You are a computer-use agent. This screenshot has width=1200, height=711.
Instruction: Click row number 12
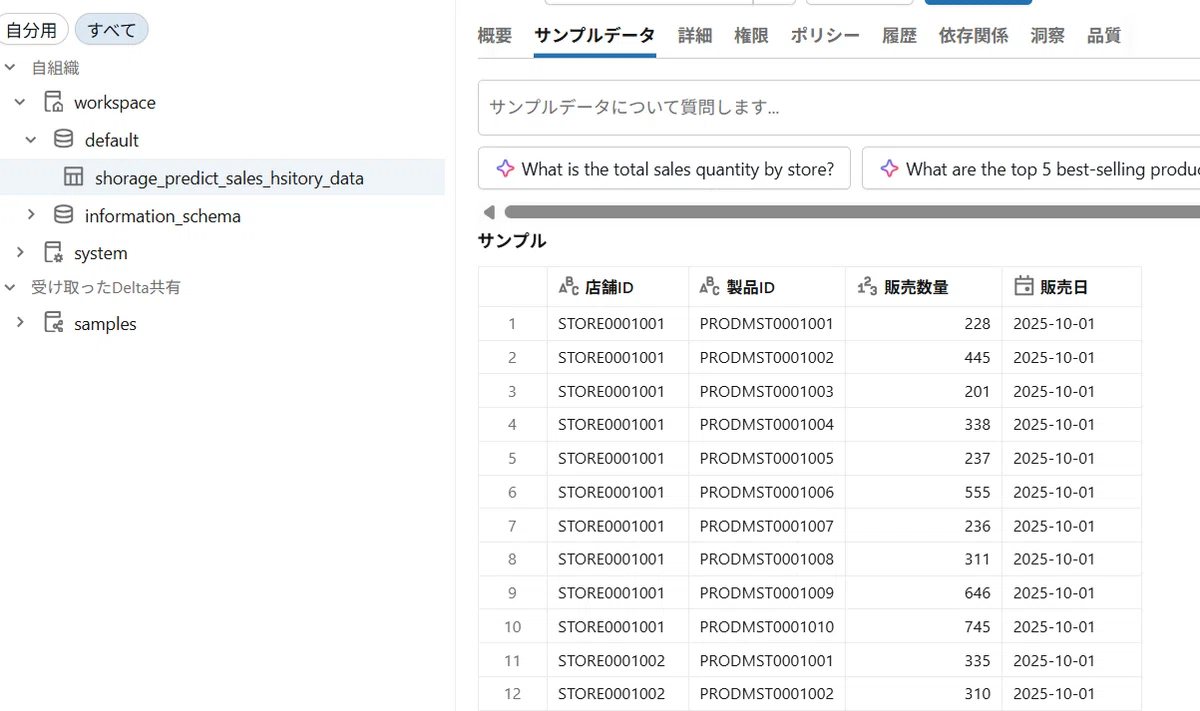pos(512,694)
